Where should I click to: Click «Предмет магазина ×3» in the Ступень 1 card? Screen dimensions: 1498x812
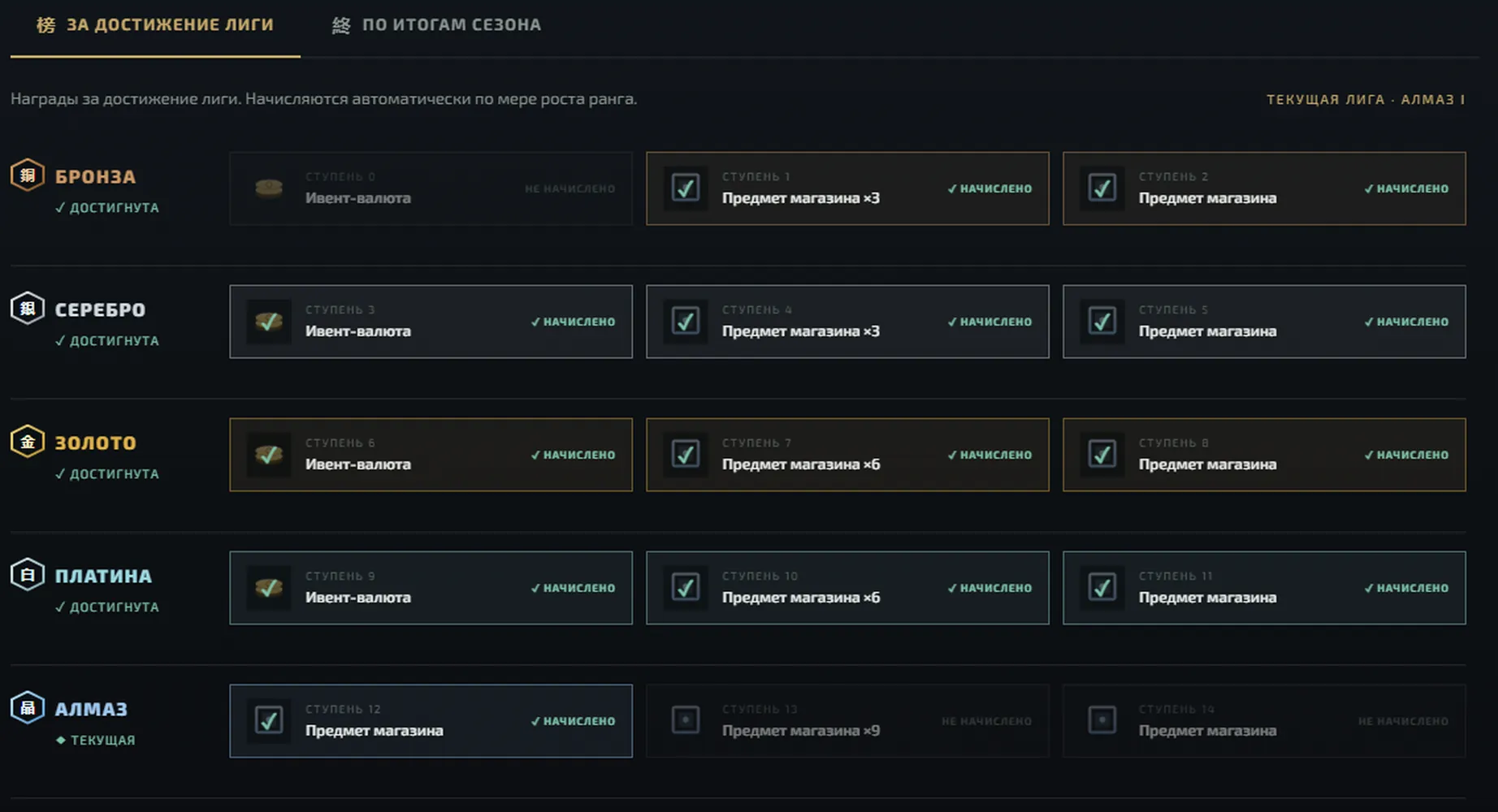801,198
